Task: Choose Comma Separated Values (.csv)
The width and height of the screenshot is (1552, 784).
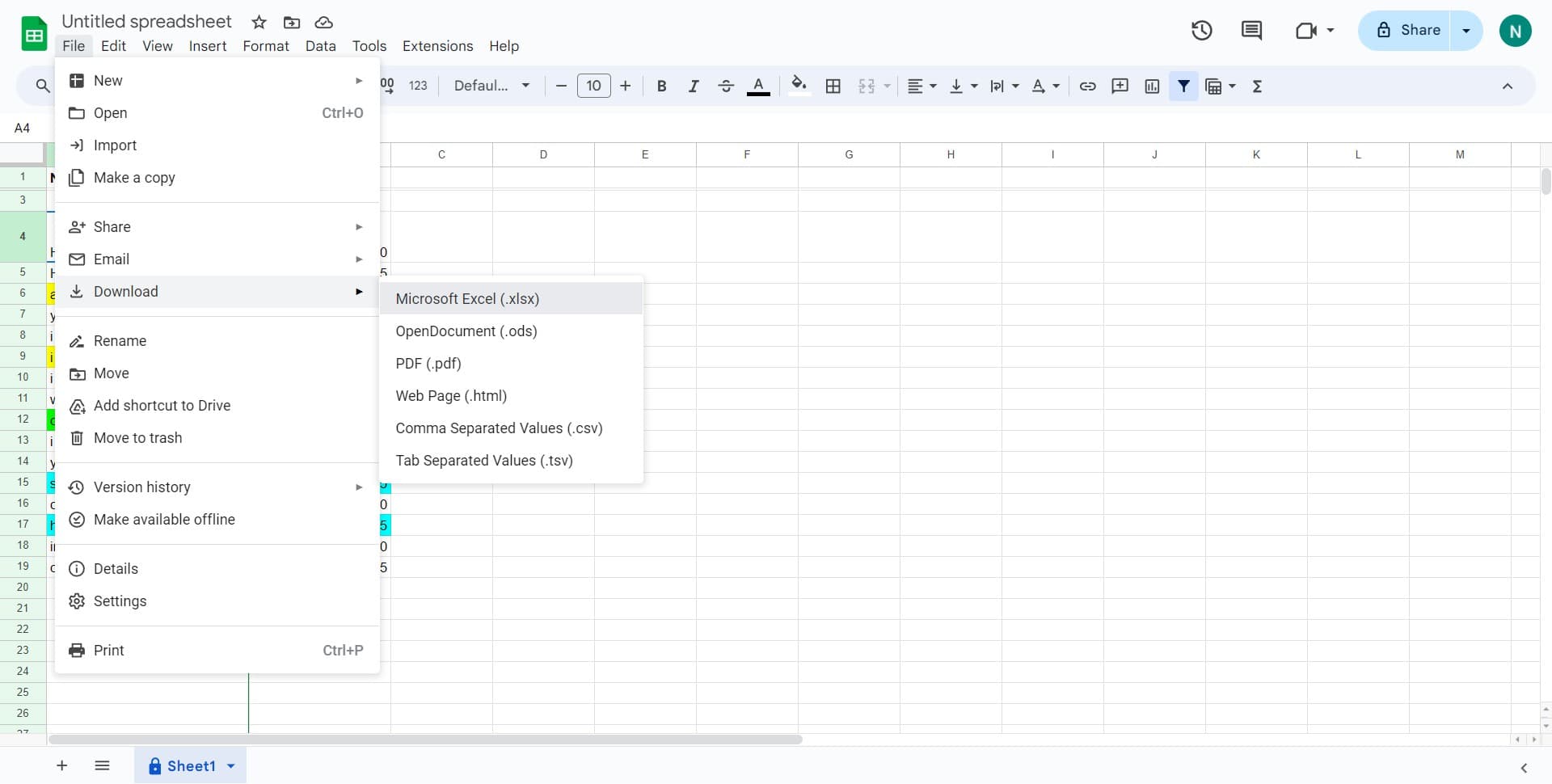Action: (x=499, y=428)
